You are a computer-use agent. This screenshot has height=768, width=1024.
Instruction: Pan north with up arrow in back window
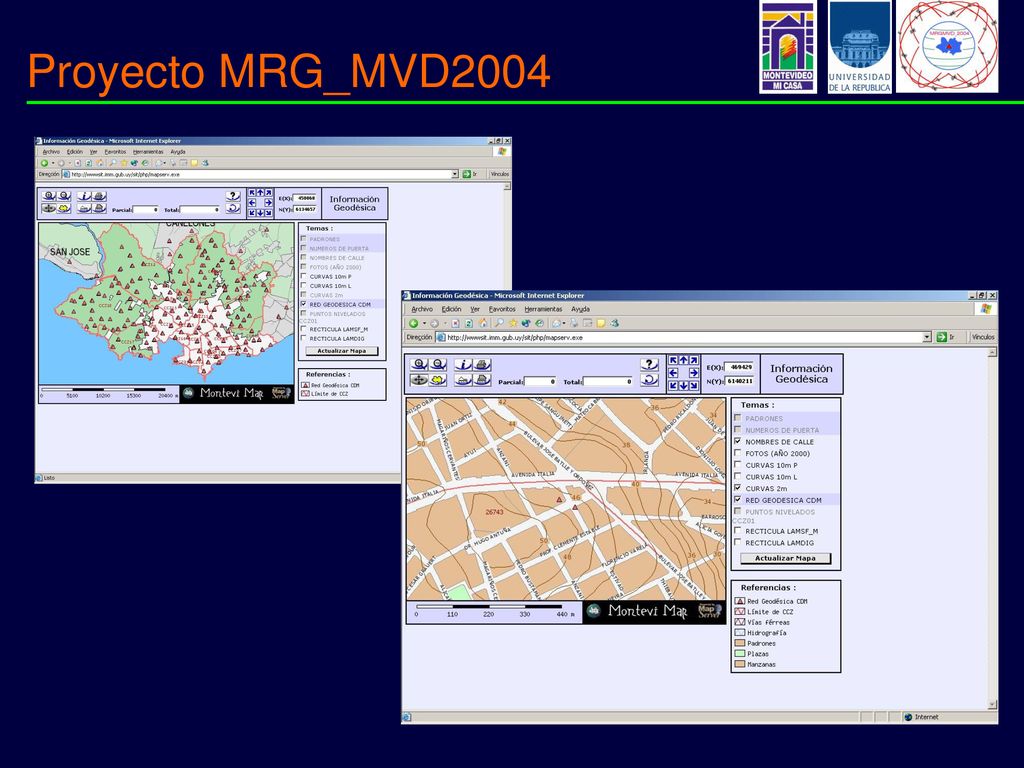coord(260,193)
